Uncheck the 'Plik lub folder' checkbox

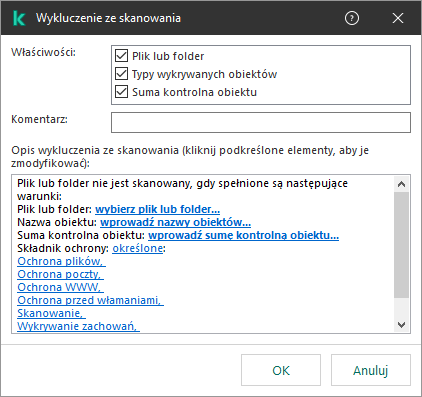121,56
